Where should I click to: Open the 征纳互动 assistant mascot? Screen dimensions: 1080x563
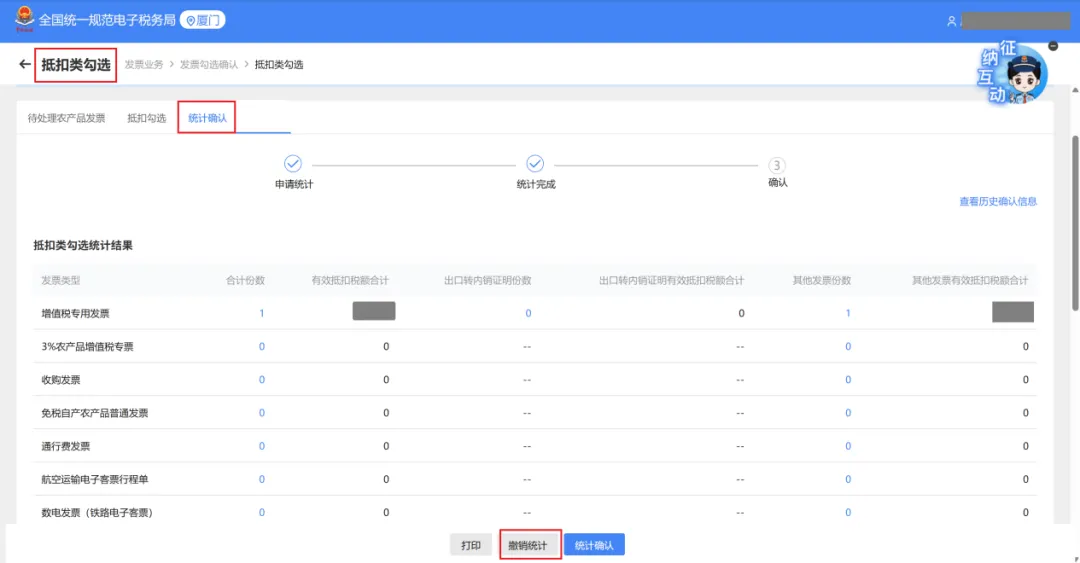1013,76
